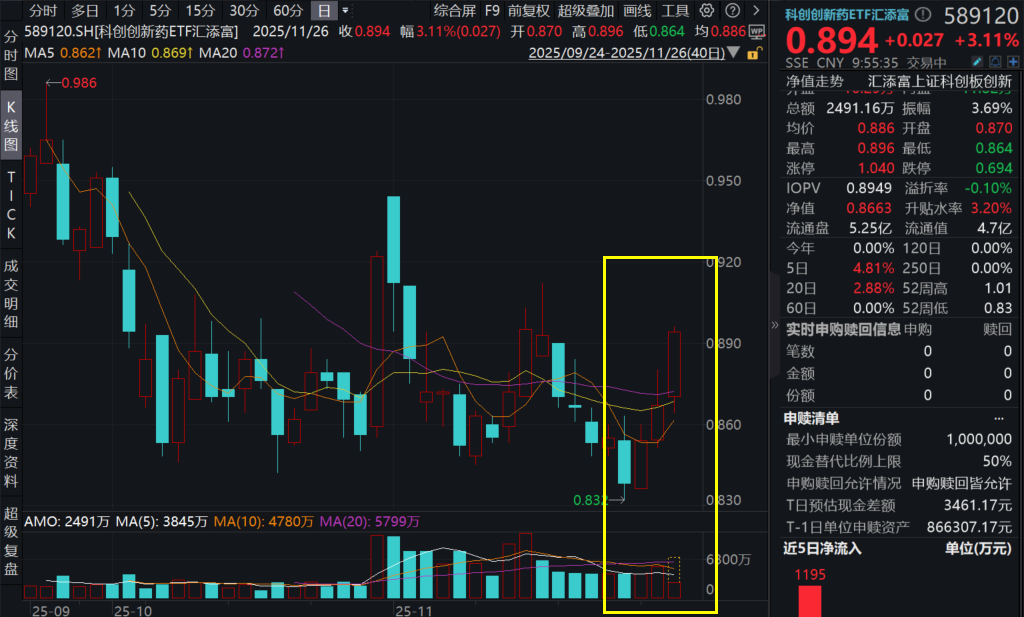Click the red 1195 net inflow bar
Image resolution: width=1024 pixels, height=617 pixels.
pyautogui.click(x=810, y=601)
